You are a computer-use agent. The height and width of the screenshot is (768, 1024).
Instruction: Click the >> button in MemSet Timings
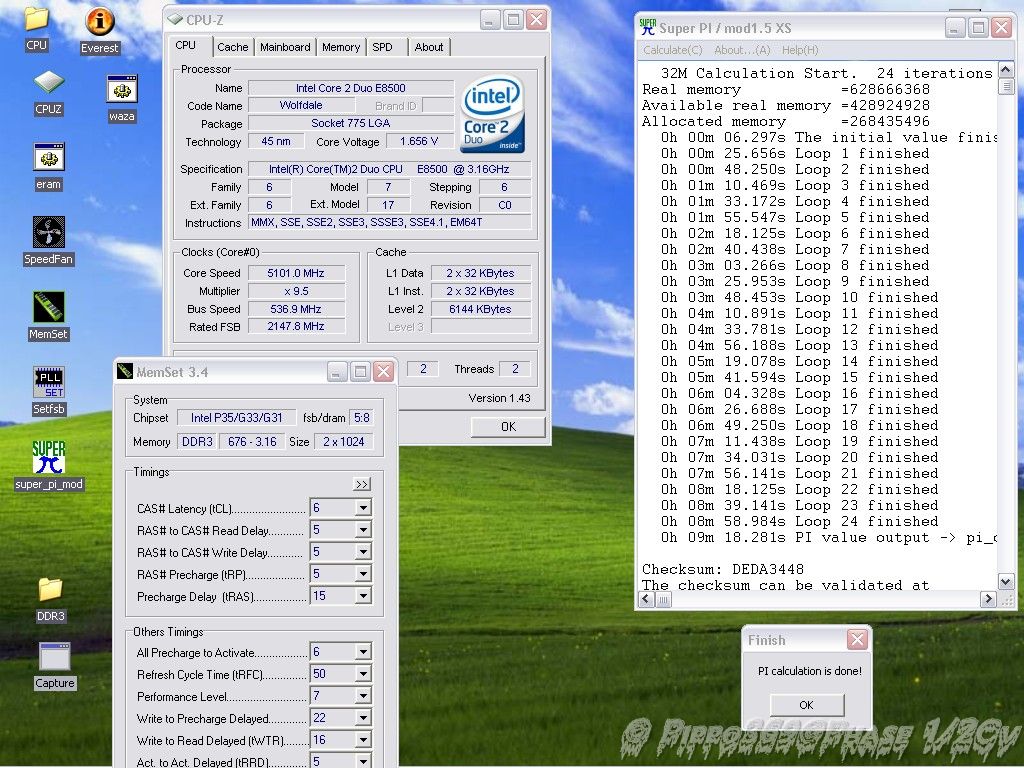(x=362, y=484)
